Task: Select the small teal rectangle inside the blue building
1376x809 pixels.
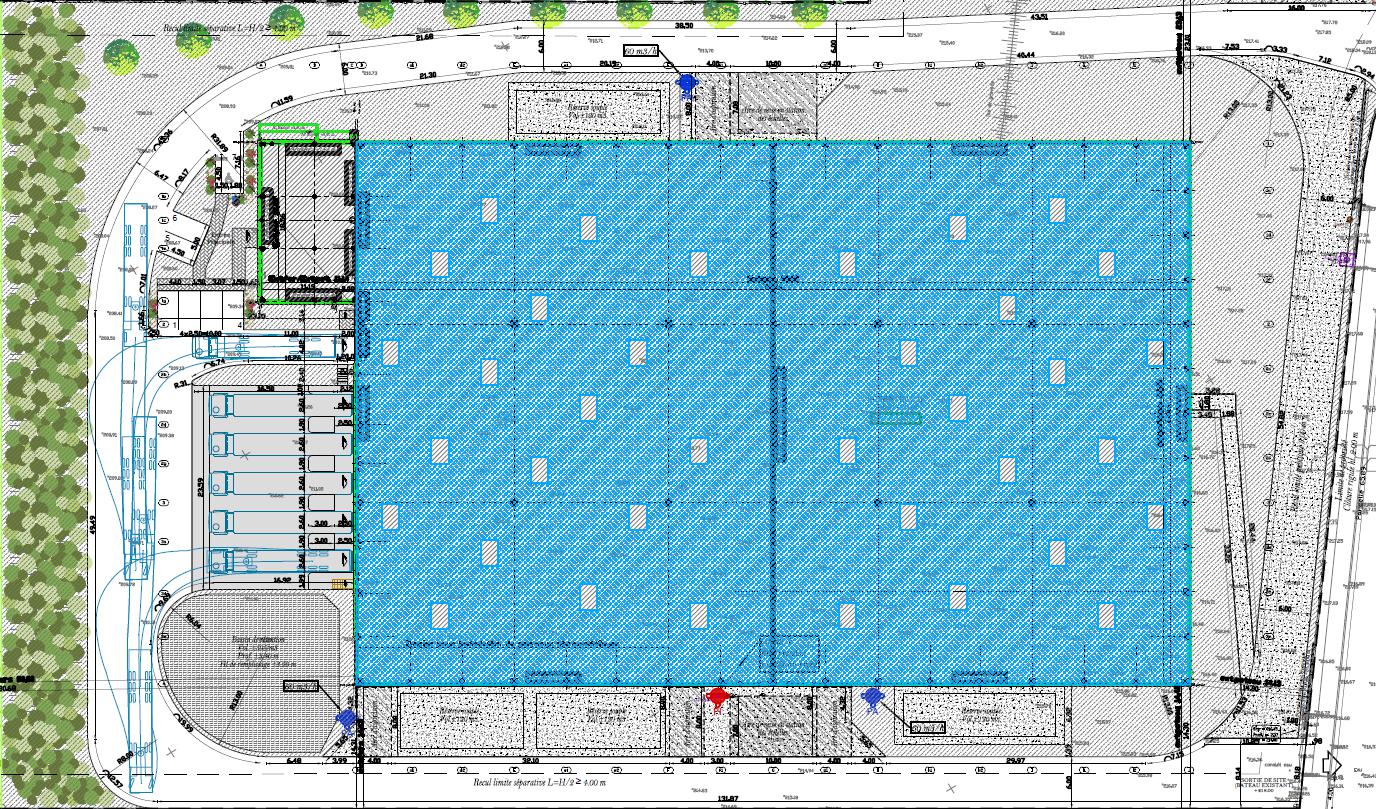Action: point(897,418)
